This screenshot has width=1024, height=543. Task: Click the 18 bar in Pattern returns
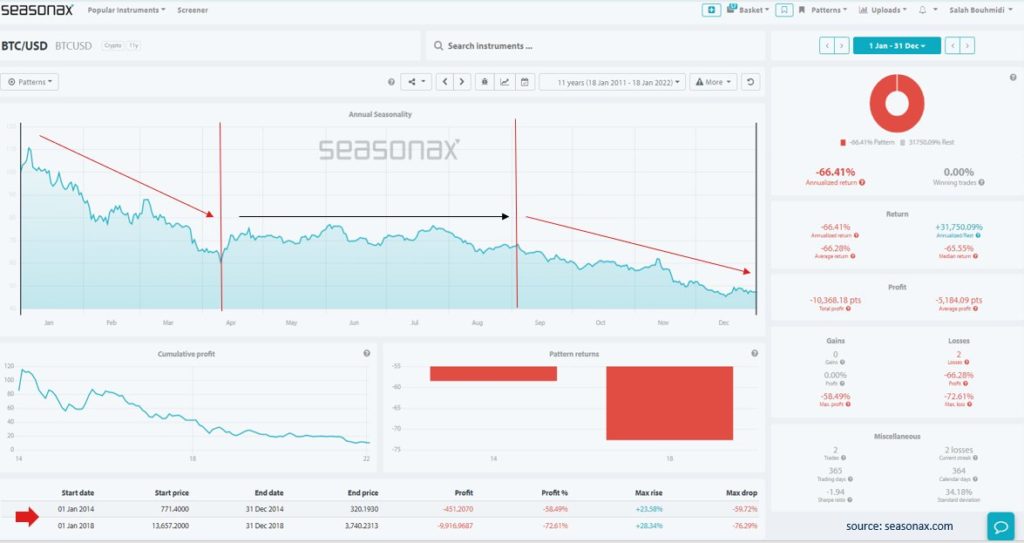coord(669,403)
